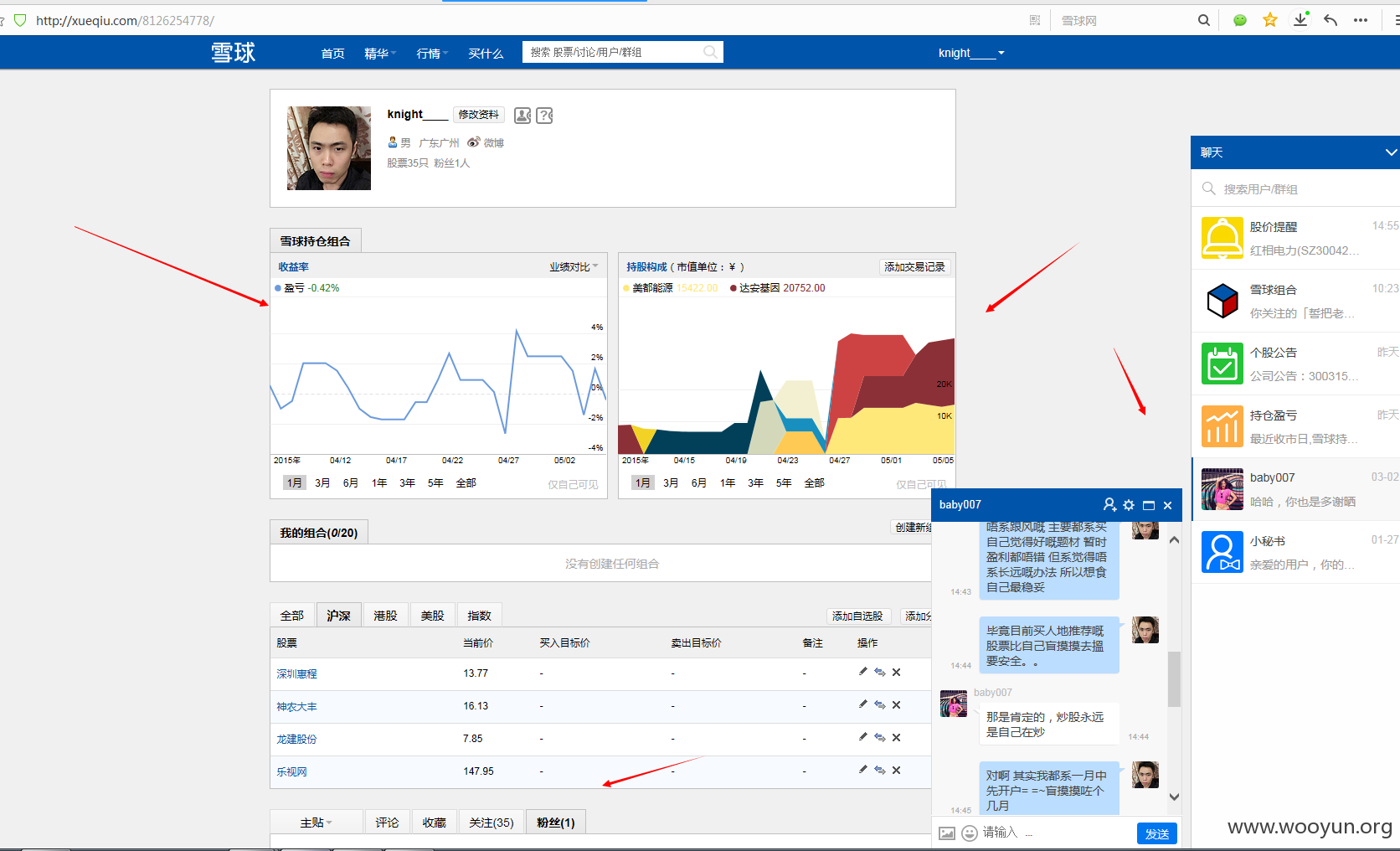
Task: Switch to the 港股 stock tab
Action: tap(385, 615)
